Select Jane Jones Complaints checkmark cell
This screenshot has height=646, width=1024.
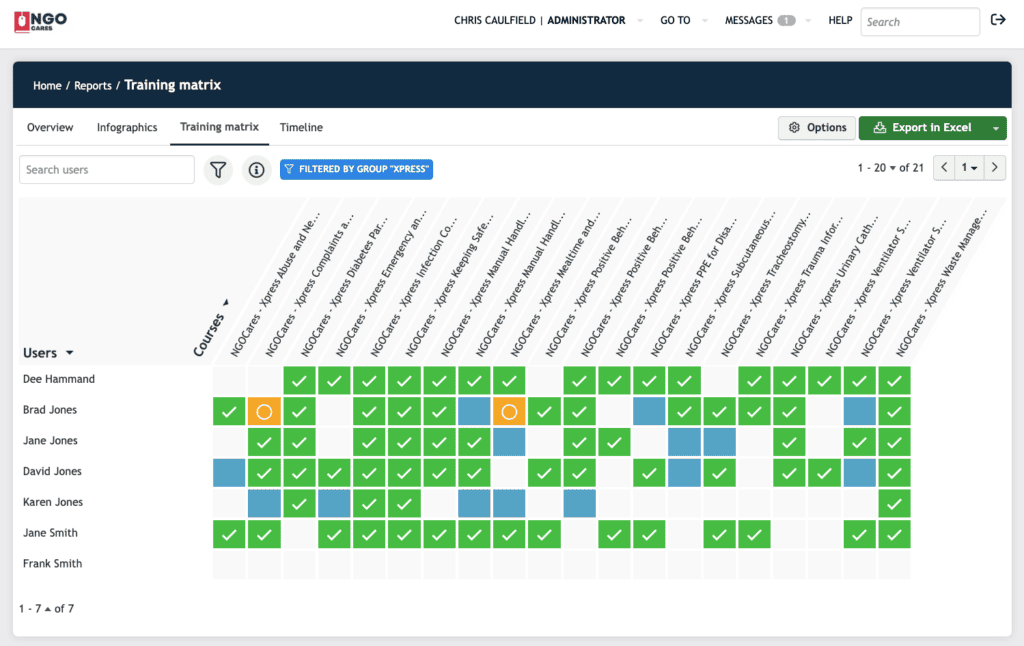(x=264, y=442)
